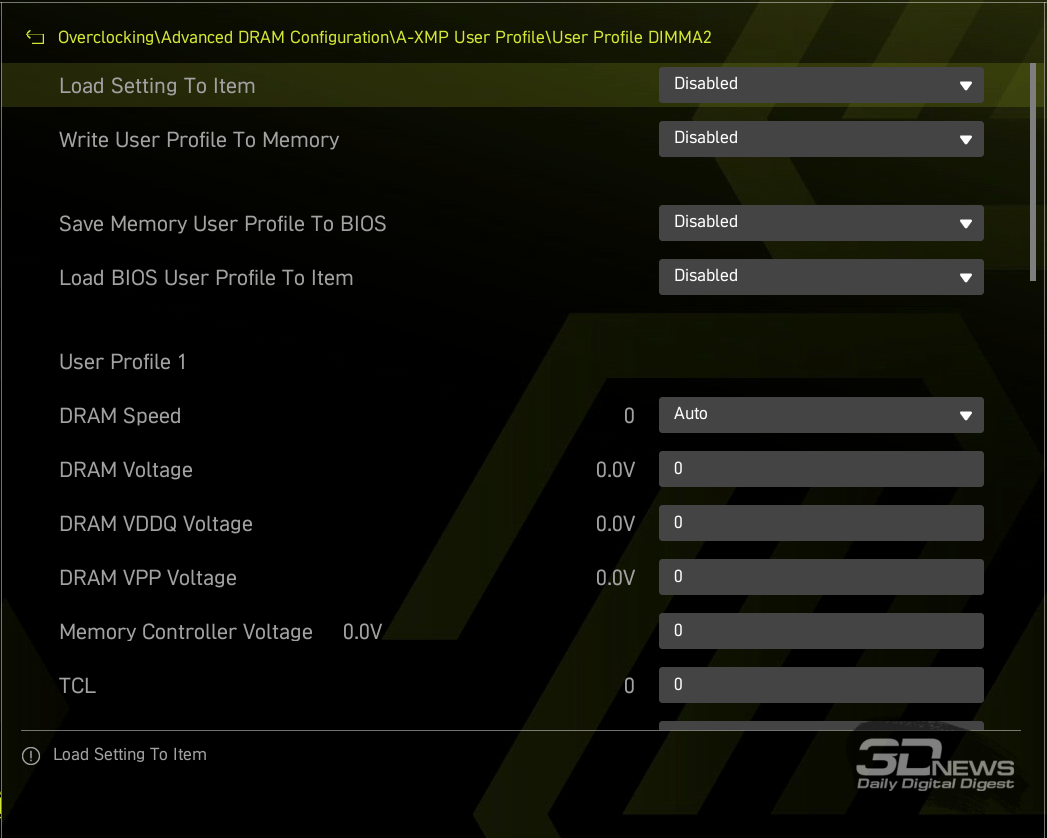Select the Load Setting To Item row label
1047x838 pixels.
point(157,86)
